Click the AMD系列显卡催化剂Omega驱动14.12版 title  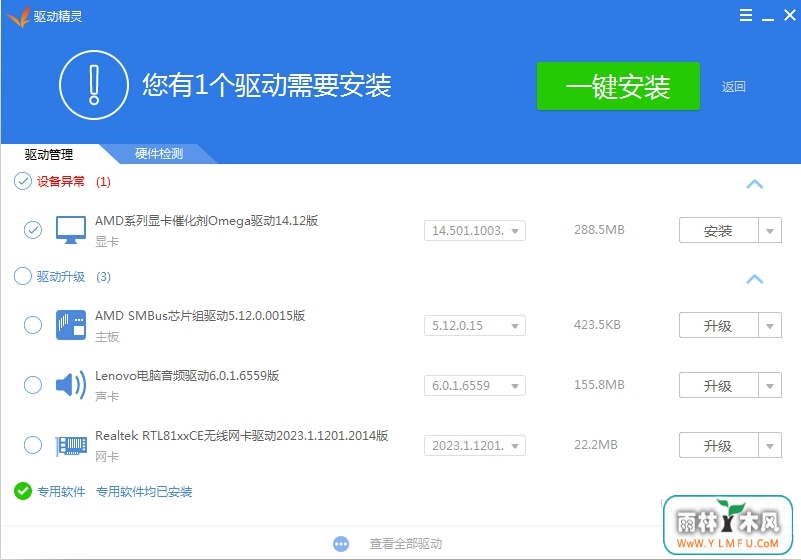[x=206, y=221]
